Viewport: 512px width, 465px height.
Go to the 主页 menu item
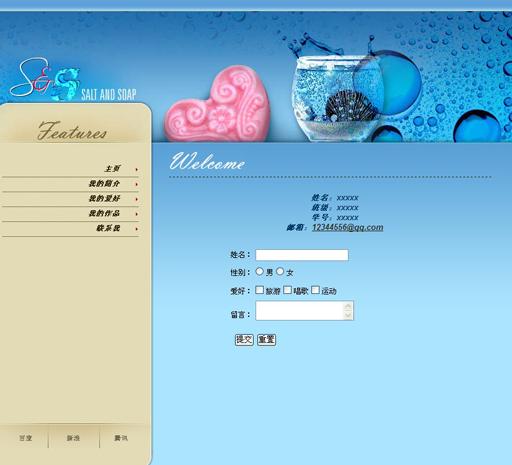(112, 169)
